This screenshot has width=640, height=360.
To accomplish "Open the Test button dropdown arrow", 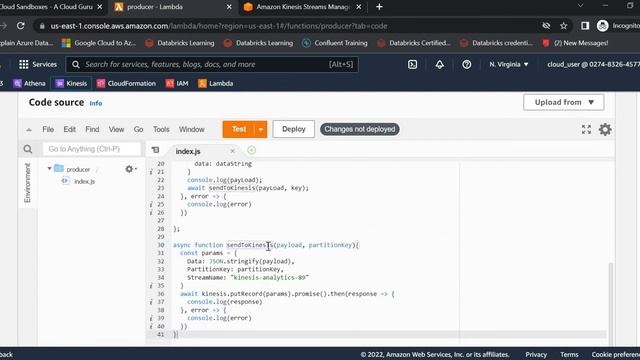I will (x=260, y=129).
